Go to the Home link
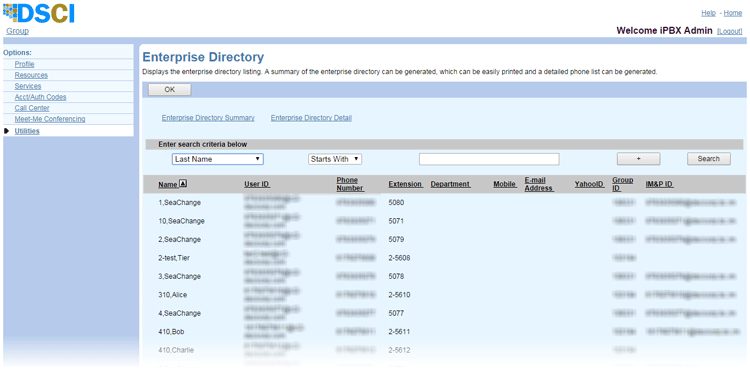The height and width of the screenshot is (369, 750). coord(733,13)
